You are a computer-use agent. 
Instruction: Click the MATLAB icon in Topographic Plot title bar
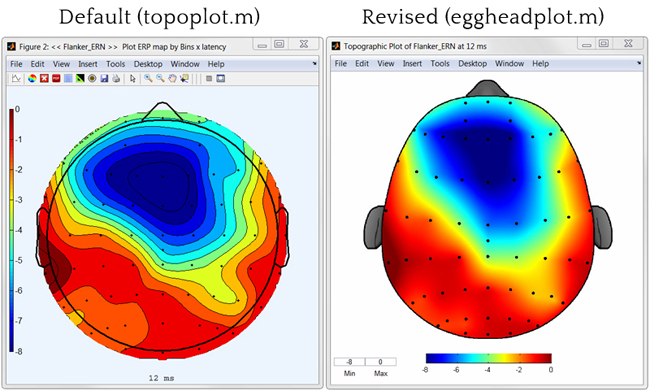pos(336,46)
